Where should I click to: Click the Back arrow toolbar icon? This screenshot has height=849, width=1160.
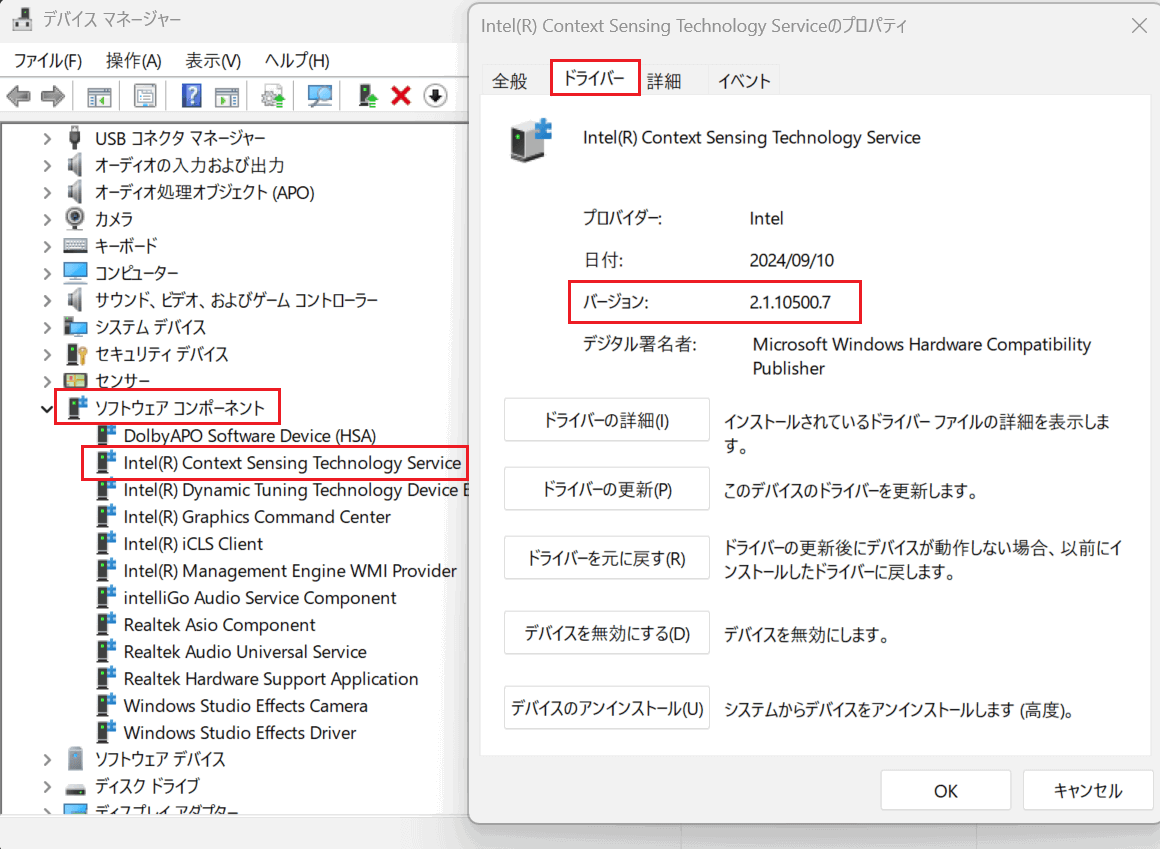(x=18, y=96)
